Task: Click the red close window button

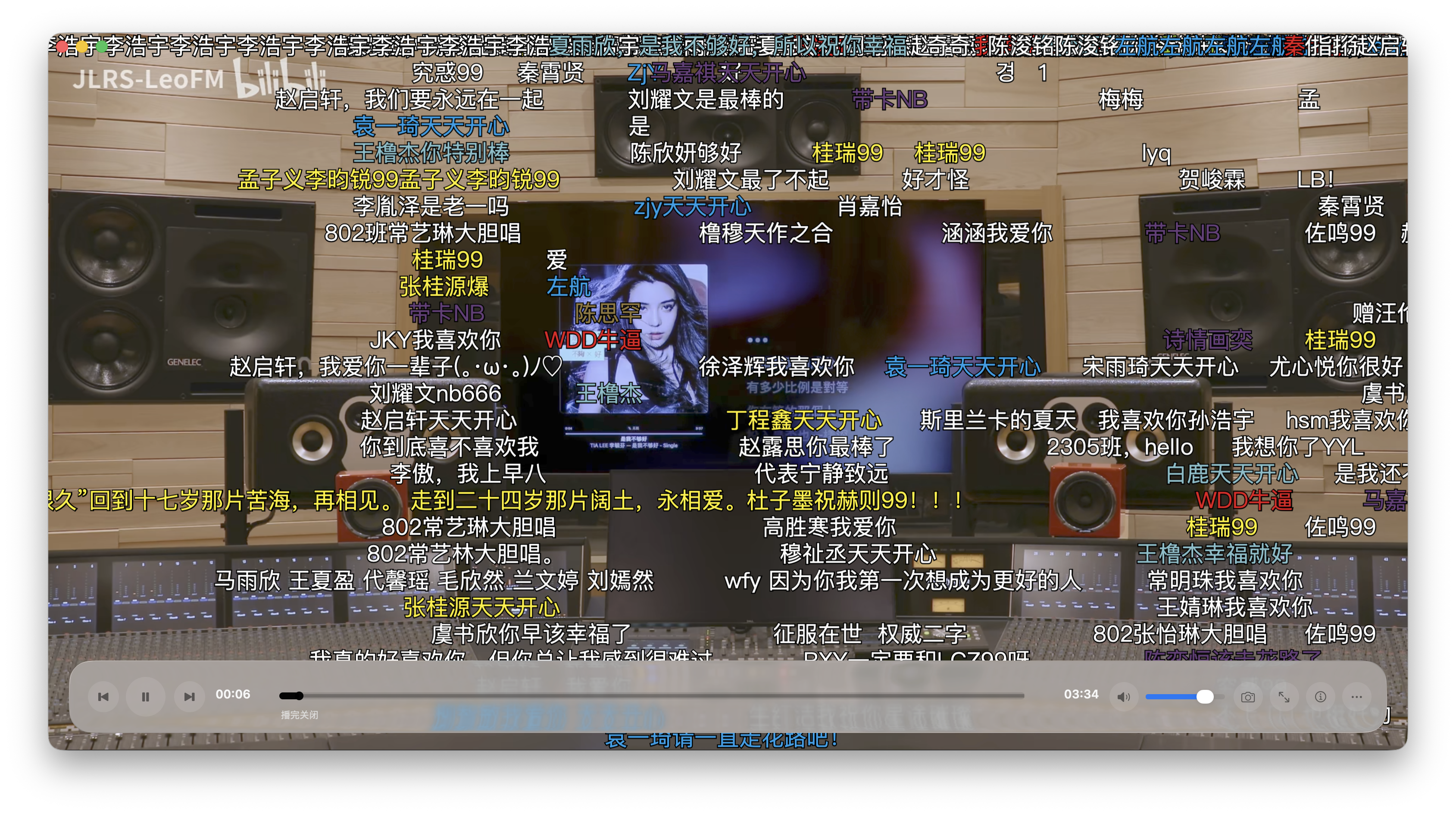Action: [62, 47]
